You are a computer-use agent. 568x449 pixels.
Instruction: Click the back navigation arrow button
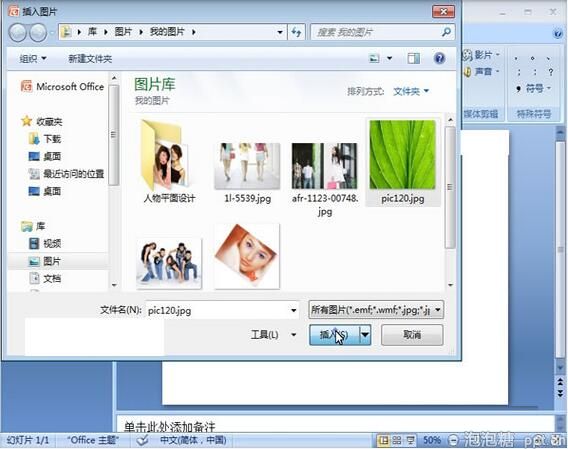point(17,33)
